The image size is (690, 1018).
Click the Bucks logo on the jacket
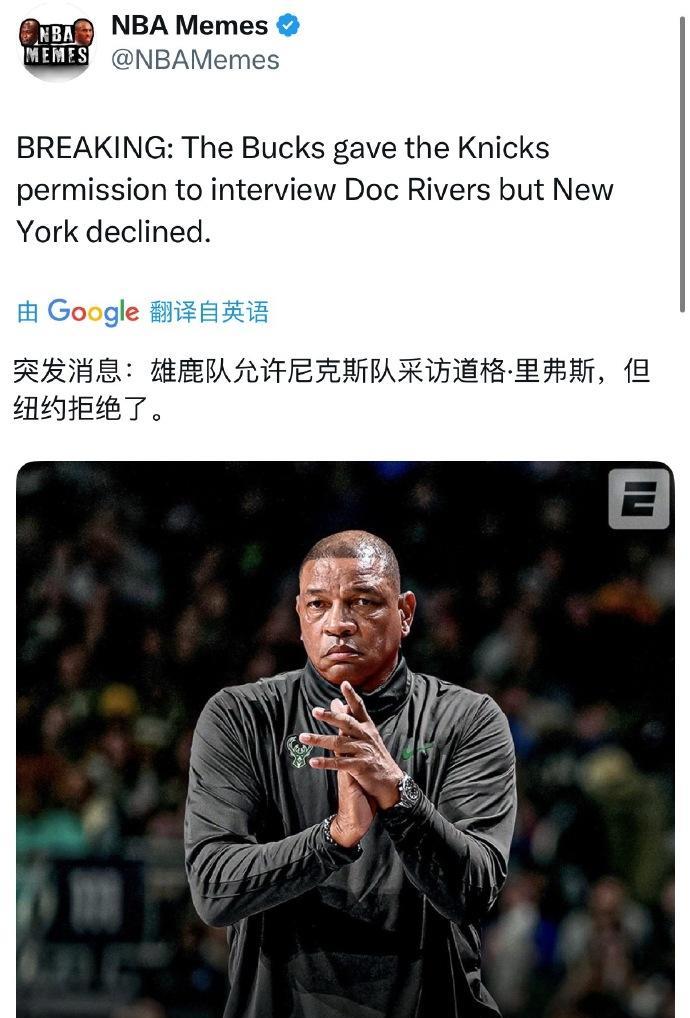click(300, 752)
